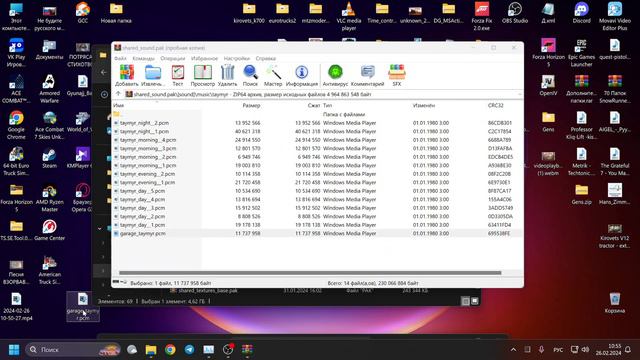Select file garage_taymyr.pcm in archive
Screen dimensions: 640x360
[317, 233]
